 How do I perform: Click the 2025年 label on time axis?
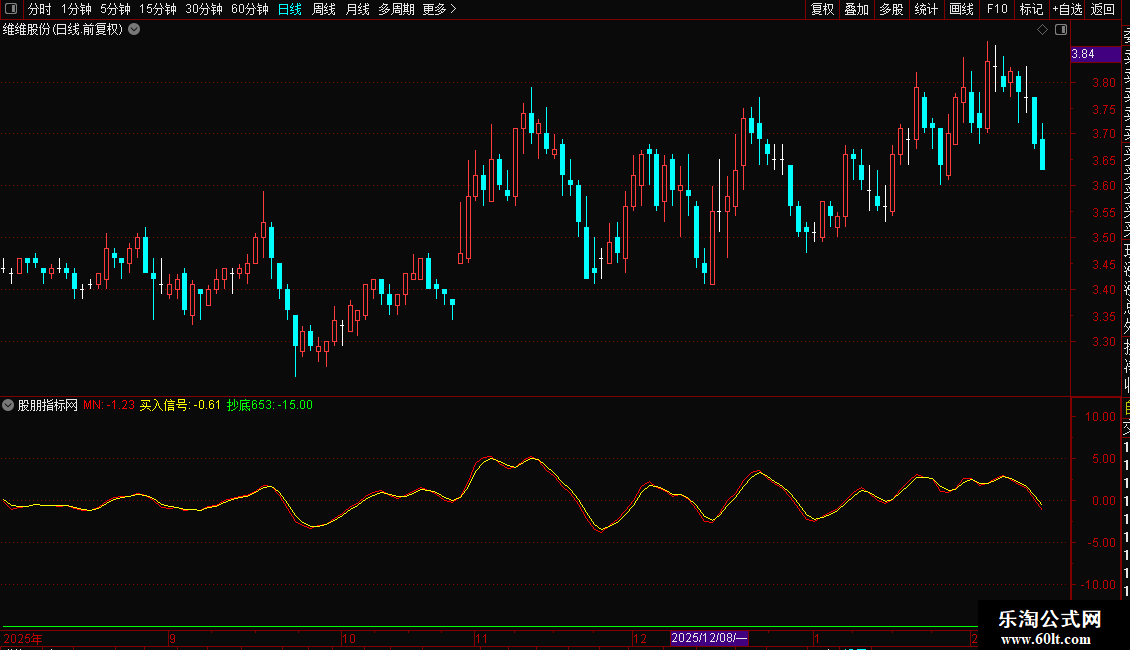click(23, 638)
